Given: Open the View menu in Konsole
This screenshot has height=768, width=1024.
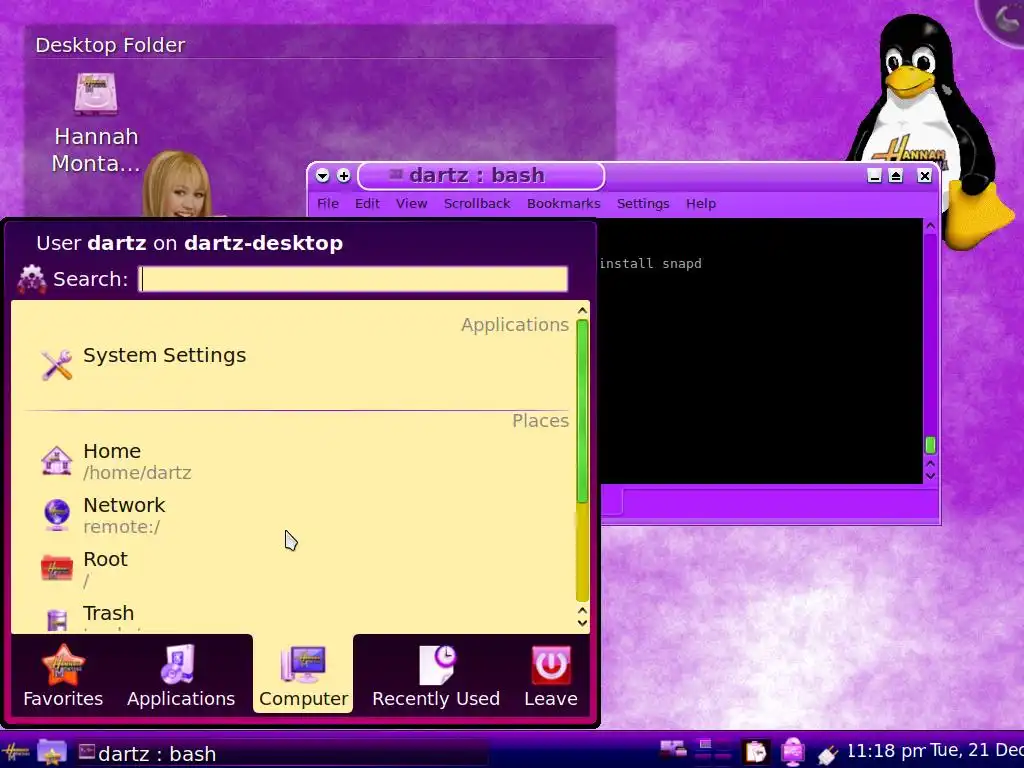Looking at the screenshot, I should click(411, 204).
